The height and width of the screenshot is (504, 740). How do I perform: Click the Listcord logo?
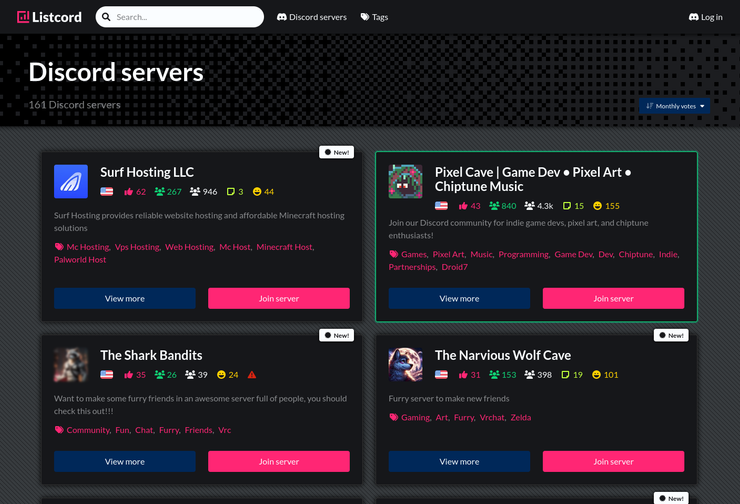click(49, 17)
